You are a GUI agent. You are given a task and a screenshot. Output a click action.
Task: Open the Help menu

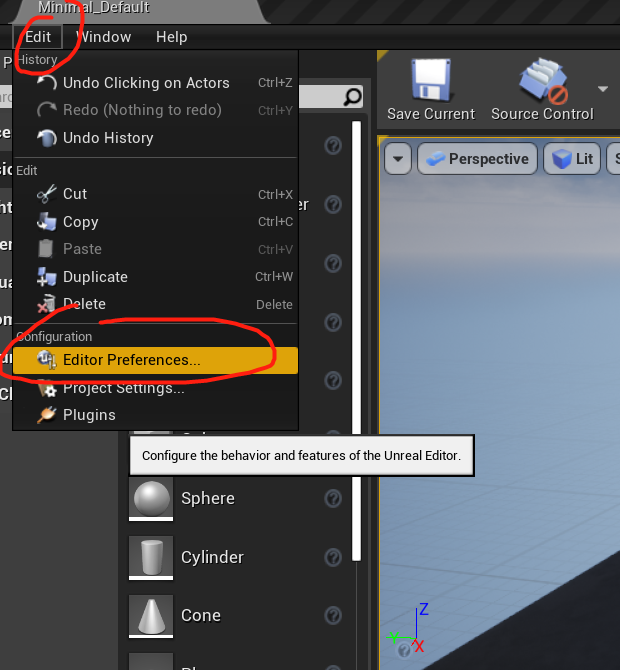coord(171,37)
